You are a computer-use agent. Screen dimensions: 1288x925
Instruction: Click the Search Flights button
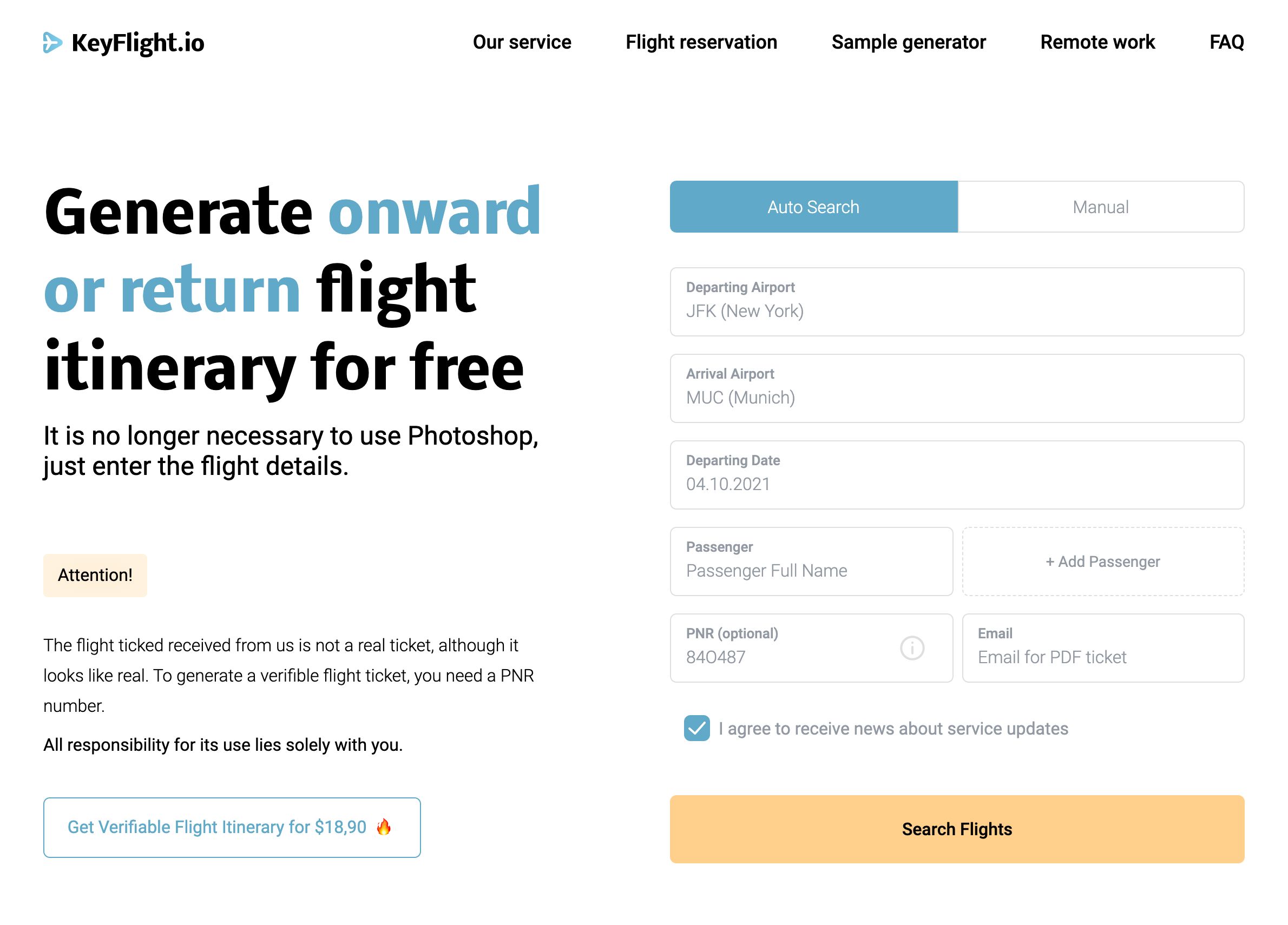click(x=957, y=829)
